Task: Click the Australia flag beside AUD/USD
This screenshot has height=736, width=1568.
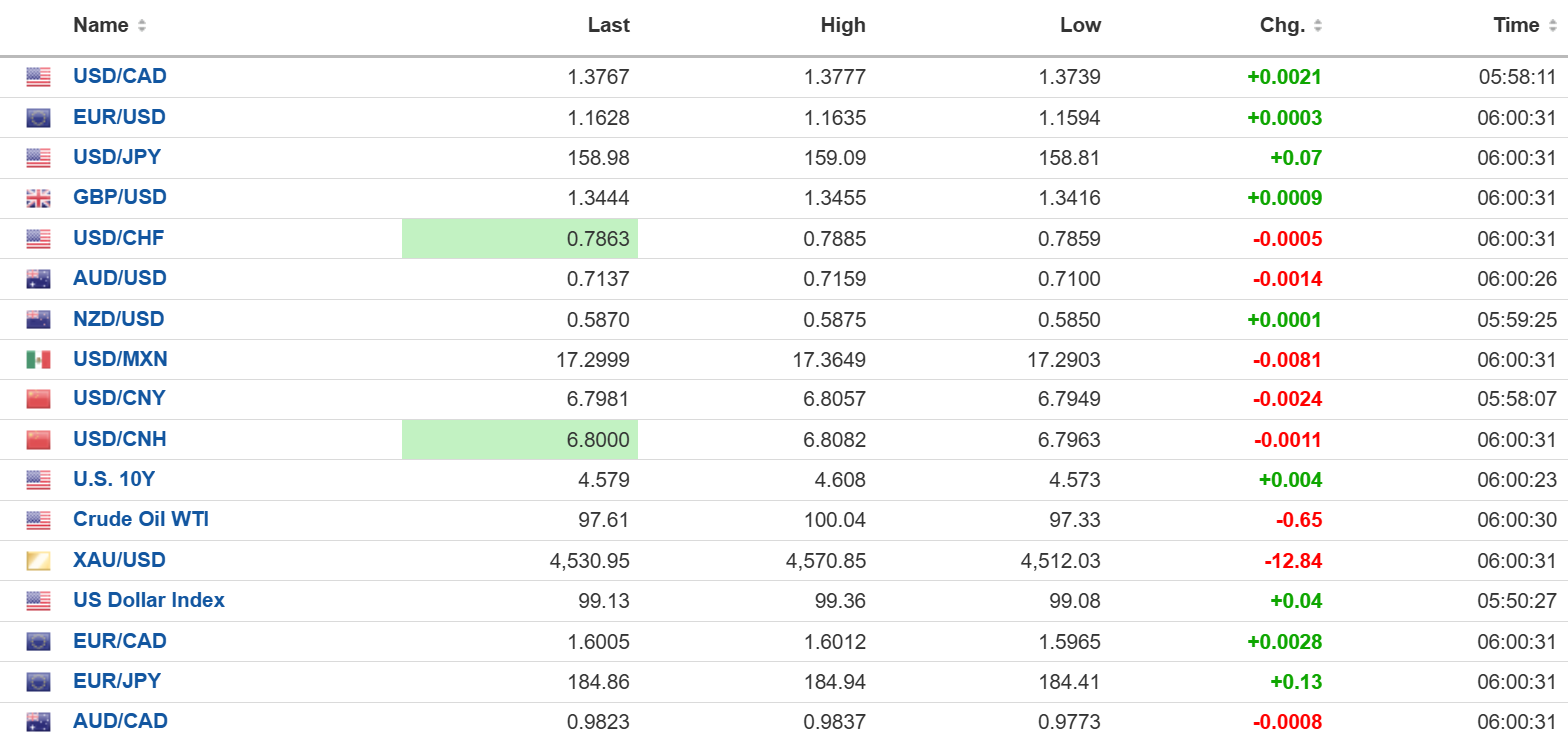Action: coord(38,279)
